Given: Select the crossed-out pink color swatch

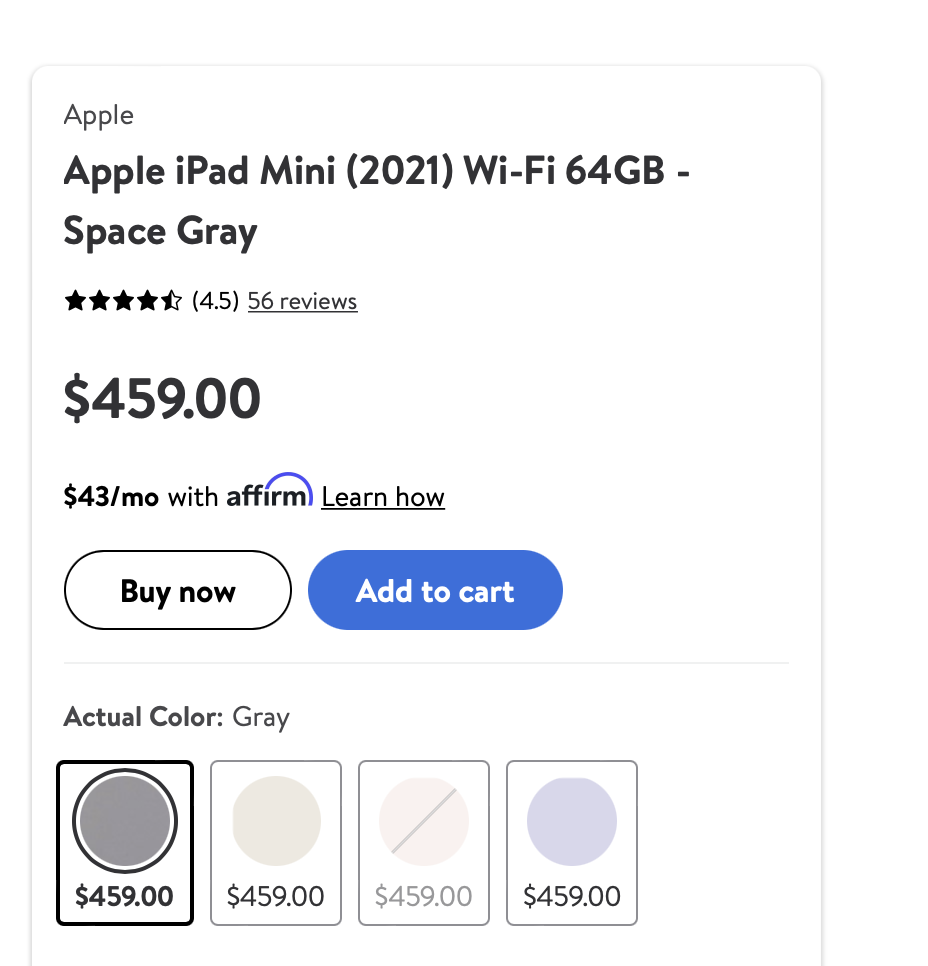Looking at the screenshot, I should click(x=424, y=822).
